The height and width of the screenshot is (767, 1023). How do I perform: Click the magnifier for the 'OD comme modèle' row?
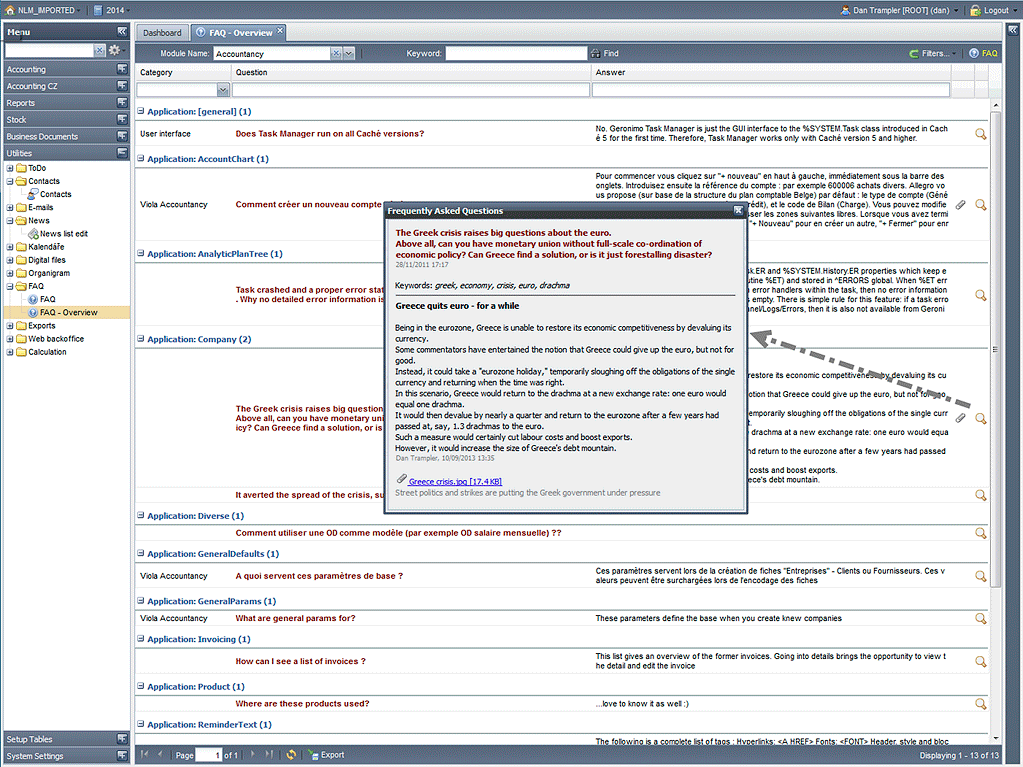(980, 534)
